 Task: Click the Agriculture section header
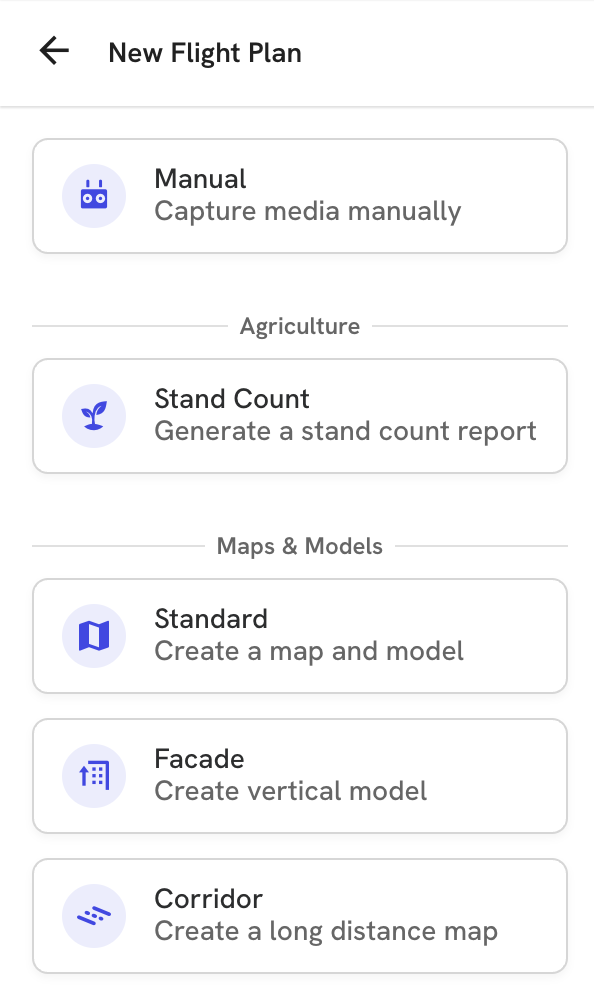click(300, 327)
